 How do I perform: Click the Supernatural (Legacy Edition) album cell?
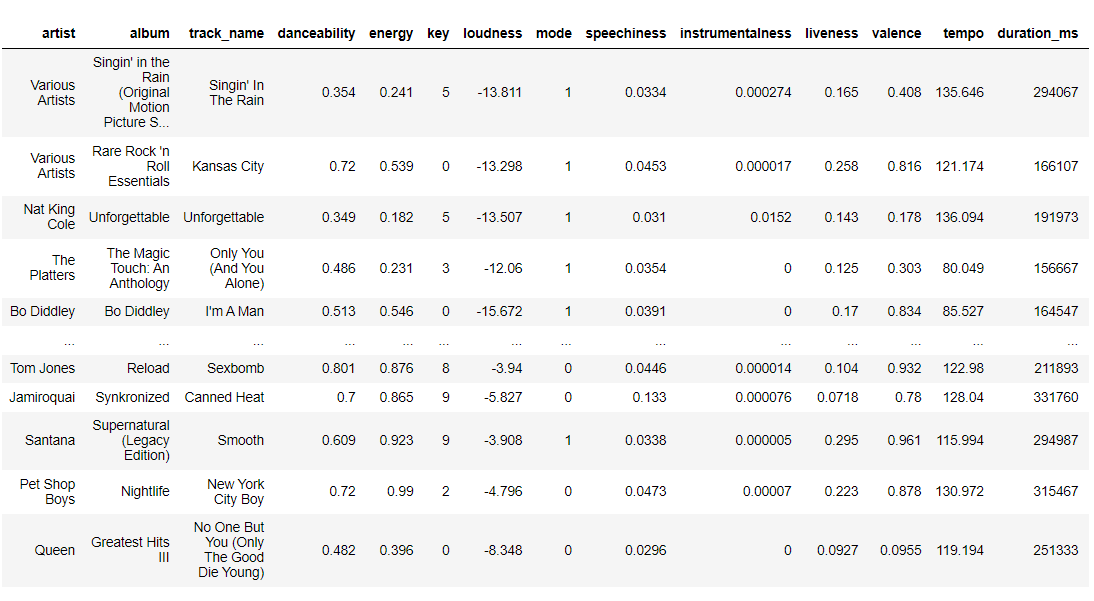(x=131, y=440)
